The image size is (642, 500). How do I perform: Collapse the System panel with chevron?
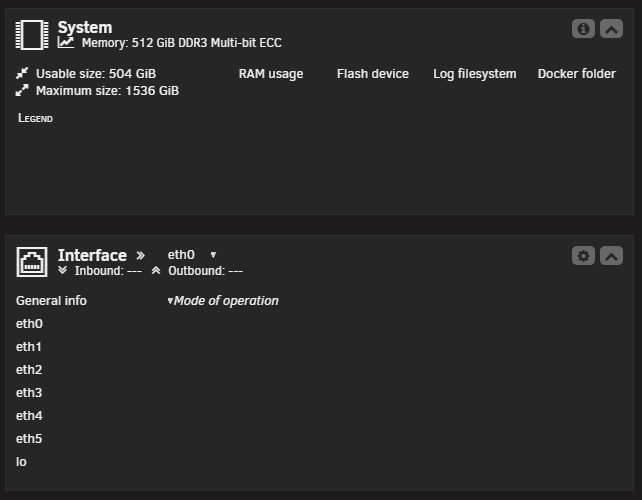611,29
